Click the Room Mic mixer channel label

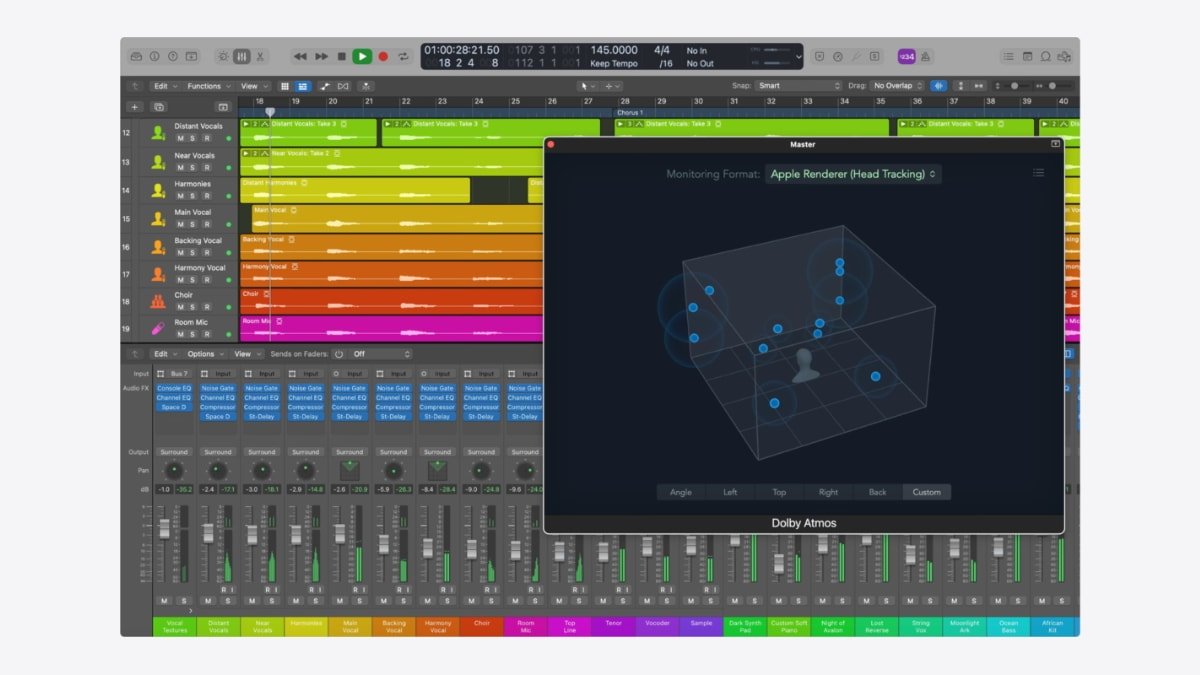click(x=525, y=626)
